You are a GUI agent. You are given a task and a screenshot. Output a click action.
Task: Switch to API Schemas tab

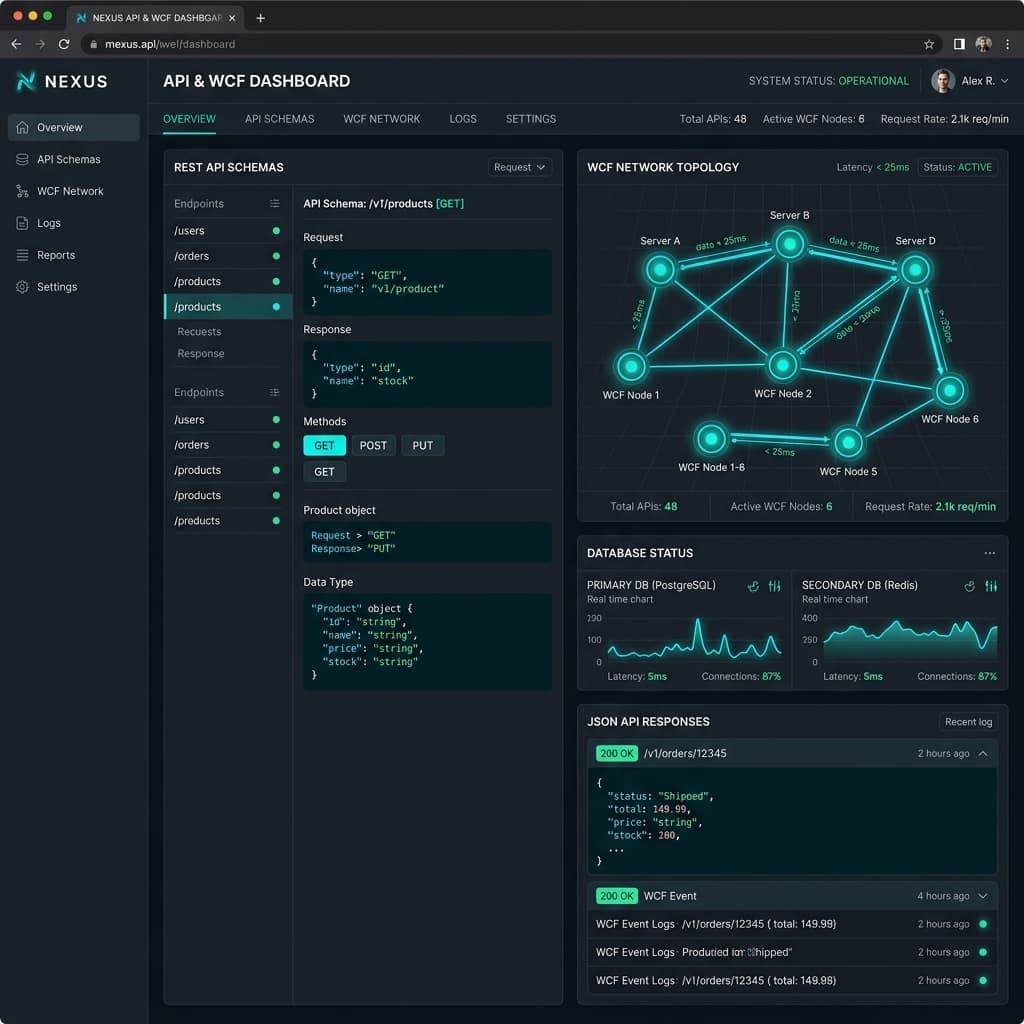coord(280,119)
